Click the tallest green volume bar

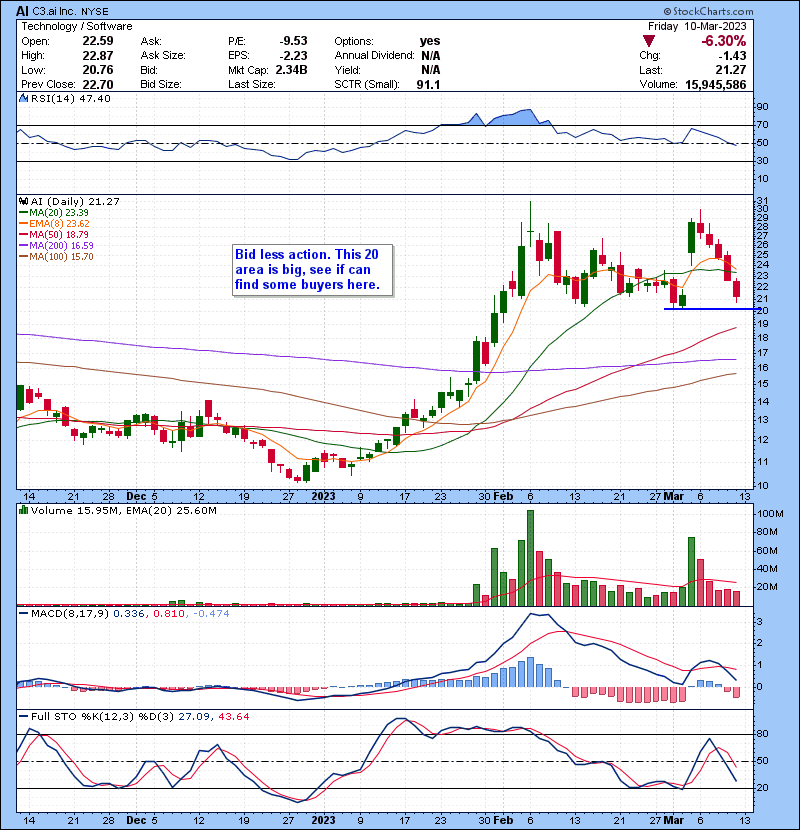click(531, 558)
